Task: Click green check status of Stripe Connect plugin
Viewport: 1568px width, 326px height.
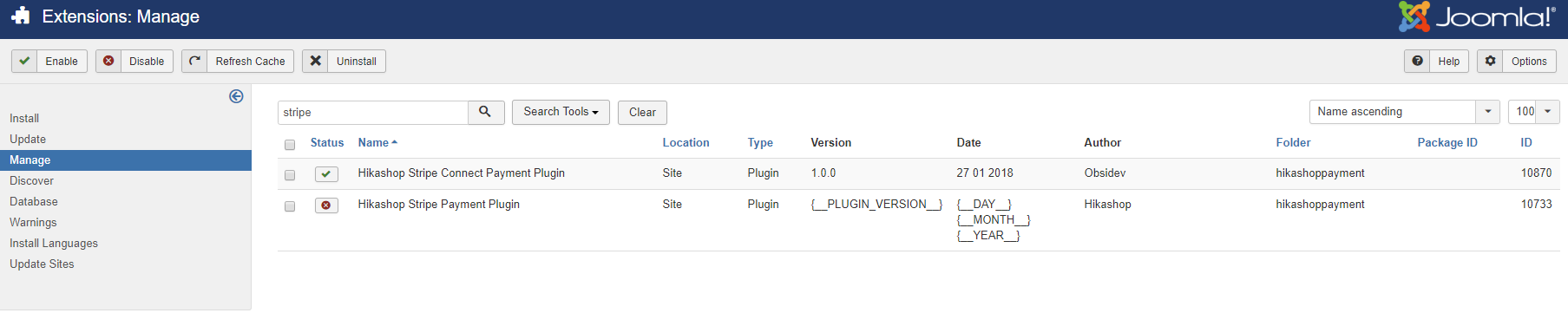Action: point(326,174)
